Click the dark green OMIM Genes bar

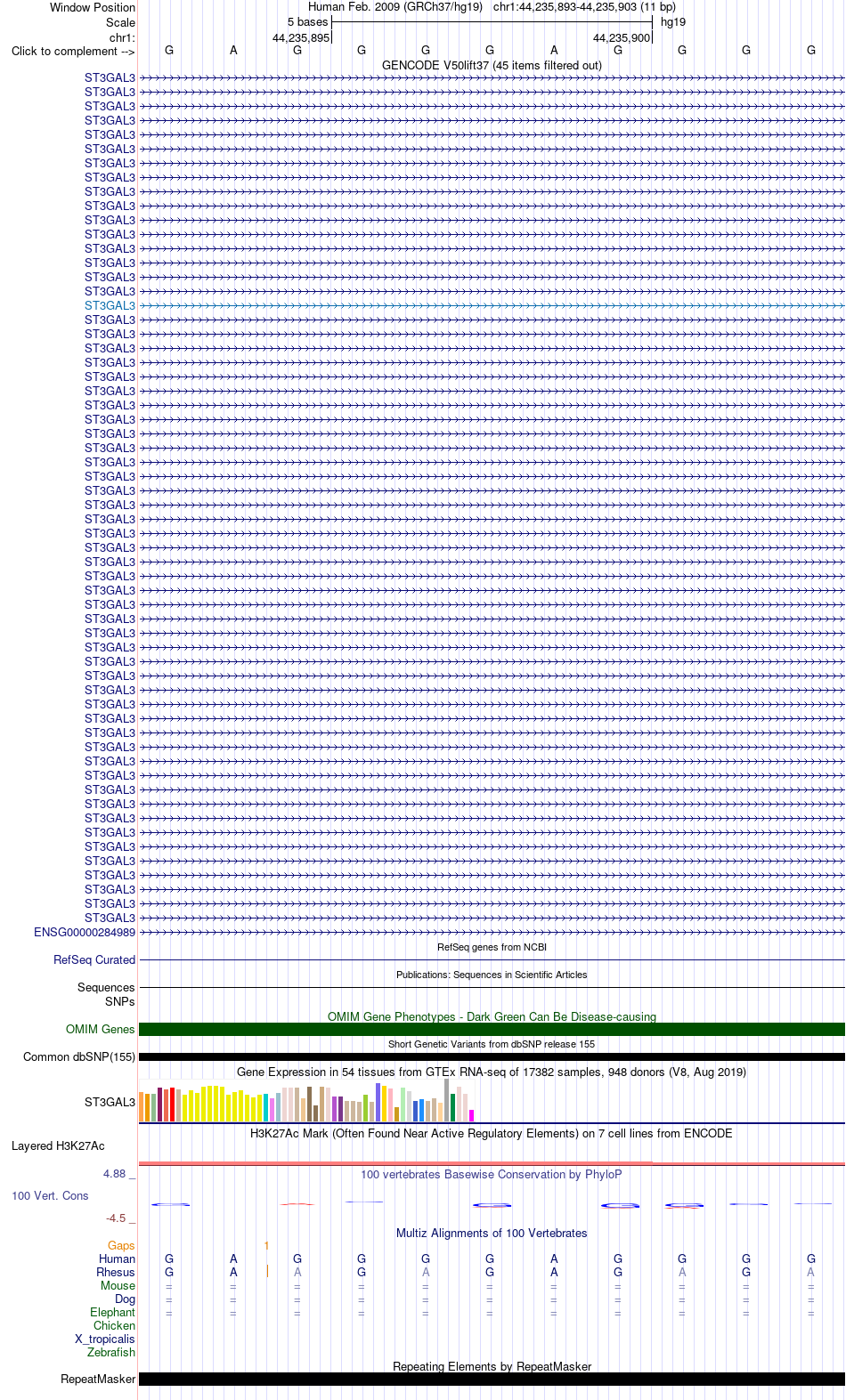[492, 1029]
